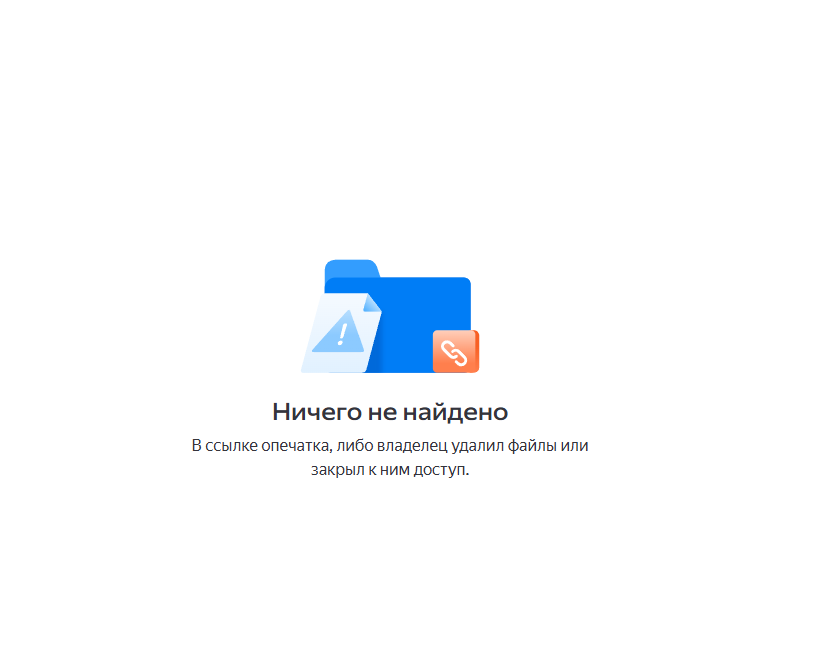
Task: Click the word "удалил" in the message
Action: (477, 446)
